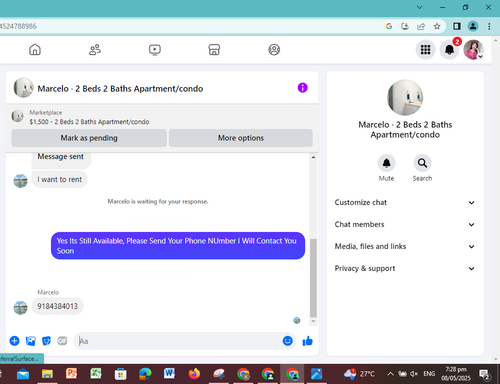This screenshot has width=500, height=384.
Task: Click the browser address bar URL
Action: (18, 26)
